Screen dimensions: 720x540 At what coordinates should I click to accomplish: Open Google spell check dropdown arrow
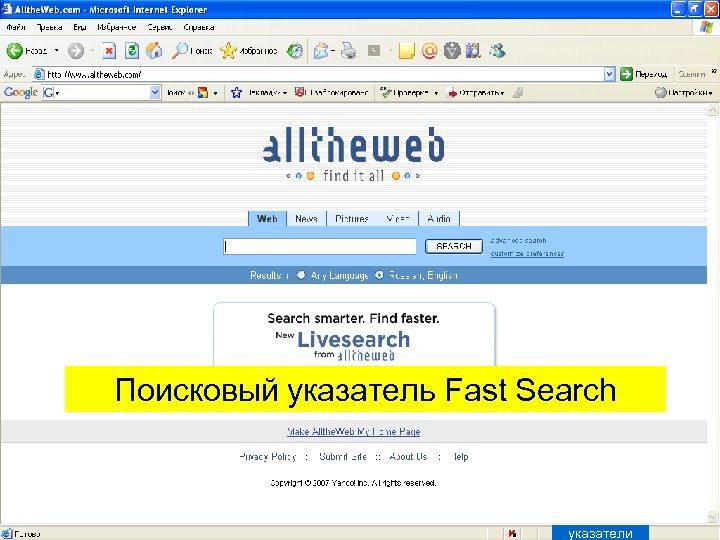coord(436,93)
